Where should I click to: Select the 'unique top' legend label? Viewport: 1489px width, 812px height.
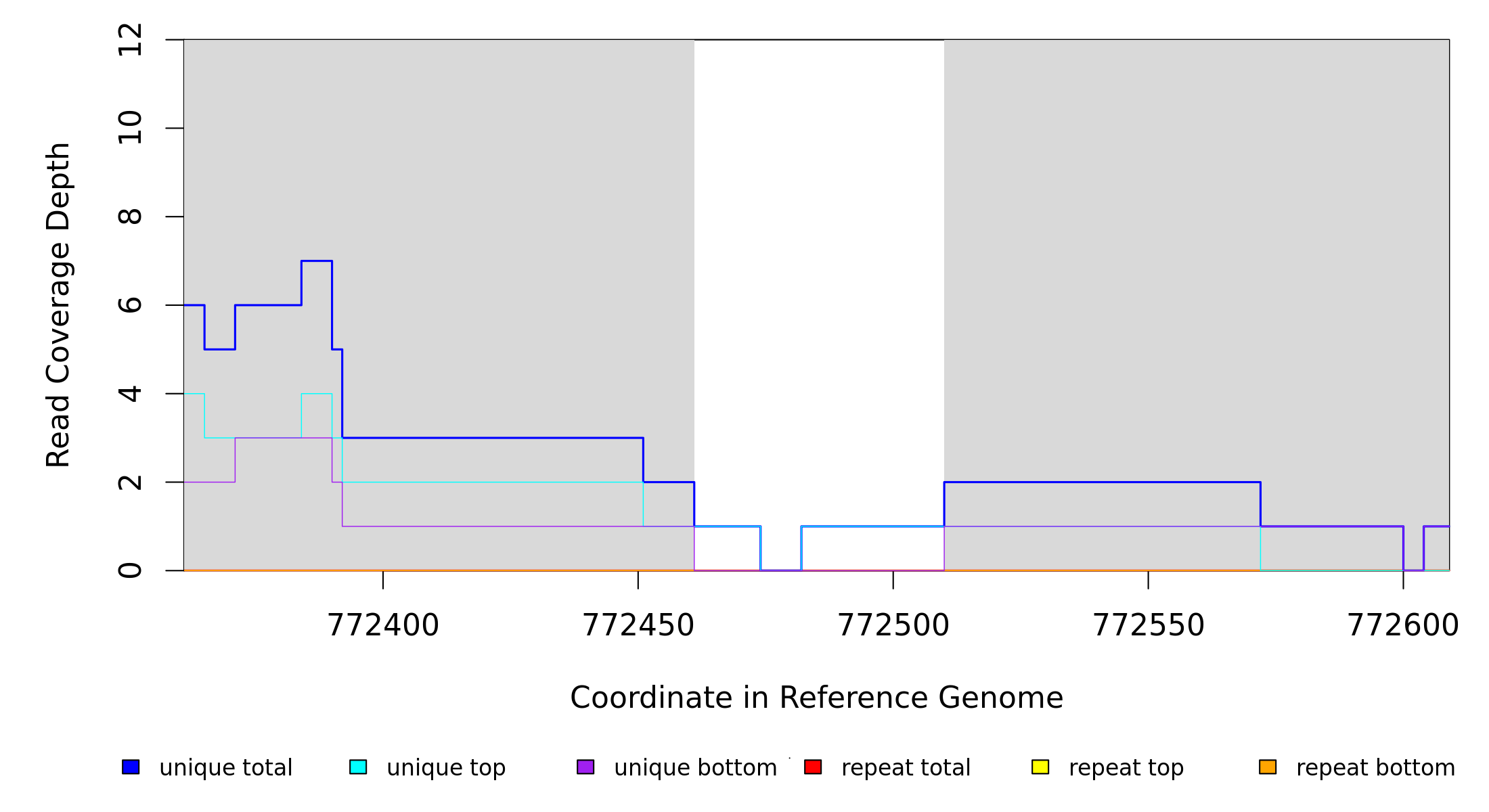446,768
